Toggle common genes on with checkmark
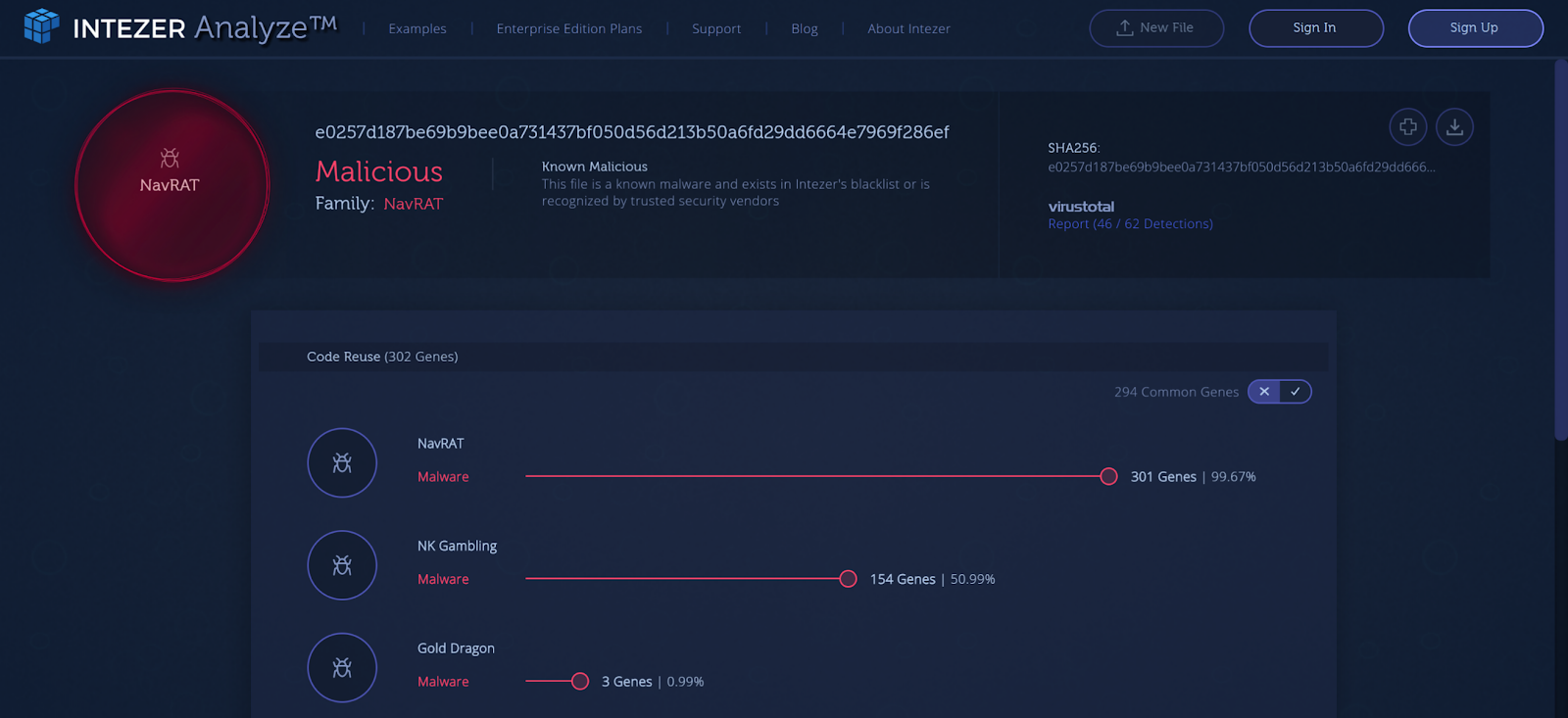 click(x=1295, y=392)
